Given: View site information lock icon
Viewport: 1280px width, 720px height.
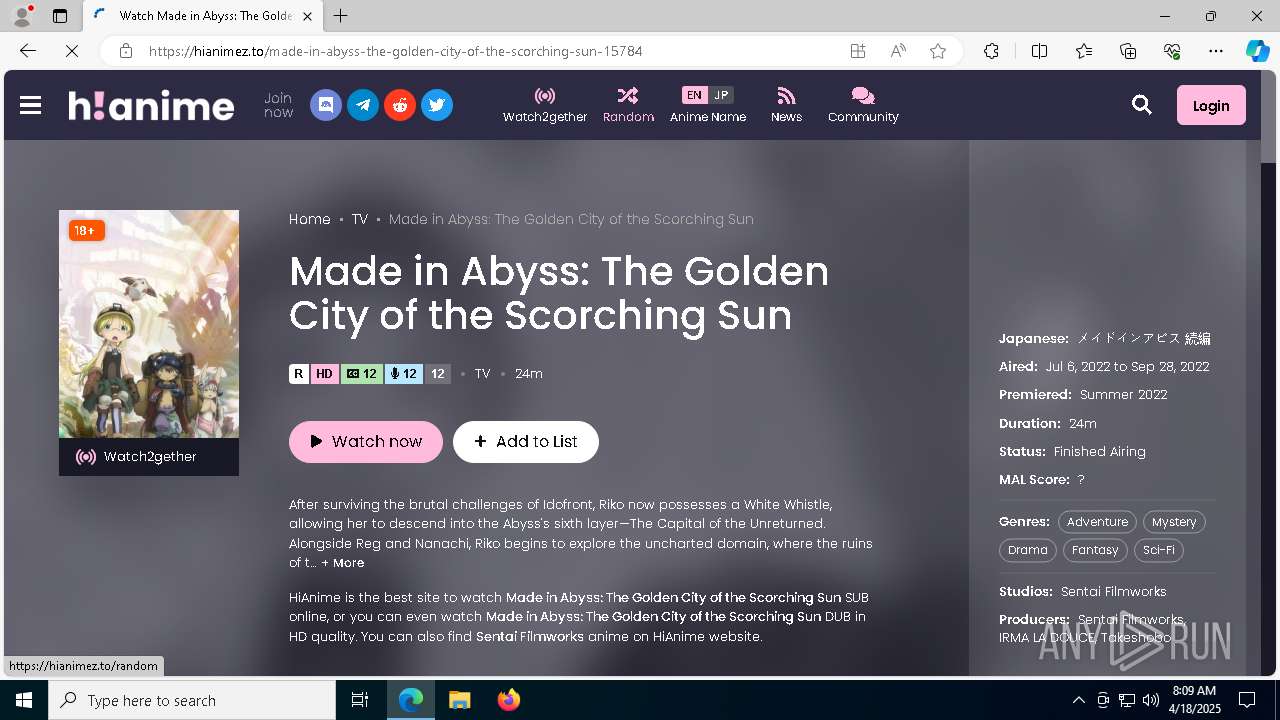Looking at the screenshot, I should tap(126, 51).
